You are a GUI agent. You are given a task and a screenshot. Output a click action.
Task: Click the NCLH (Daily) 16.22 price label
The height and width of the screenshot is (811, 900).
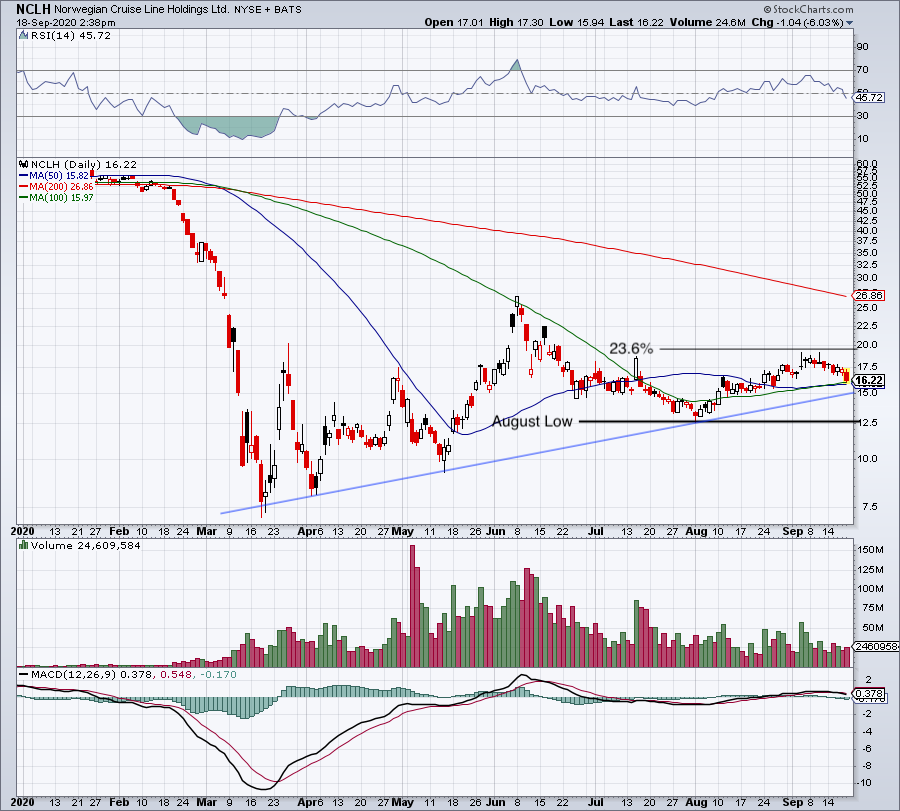coord(84,164)
